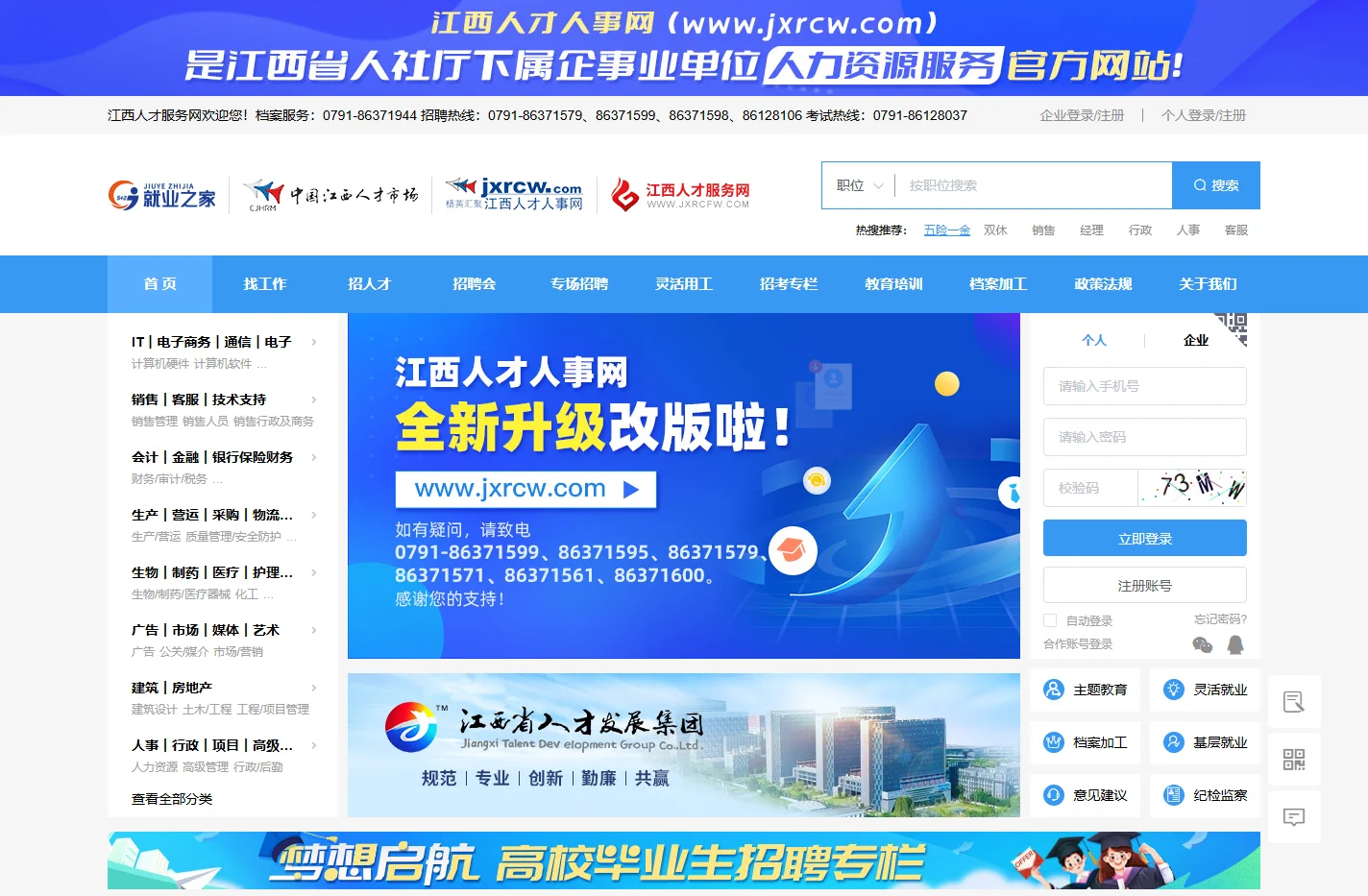Open the 职位 search type dropdown
The width and height of the screenshot is (1368, 896).
pyautogui.click(x=859, y=185)
